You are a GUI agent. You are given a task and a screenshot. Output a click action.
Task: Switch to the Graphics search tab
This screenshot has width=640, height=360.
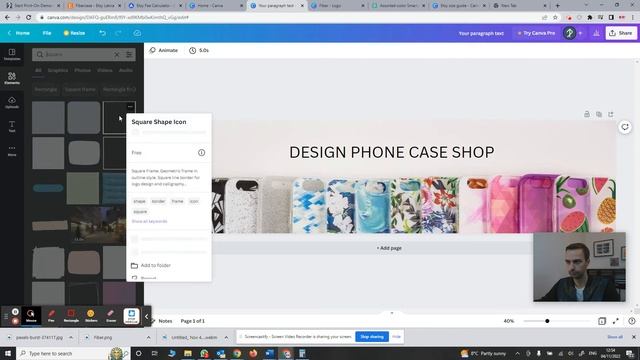point(58,70)
